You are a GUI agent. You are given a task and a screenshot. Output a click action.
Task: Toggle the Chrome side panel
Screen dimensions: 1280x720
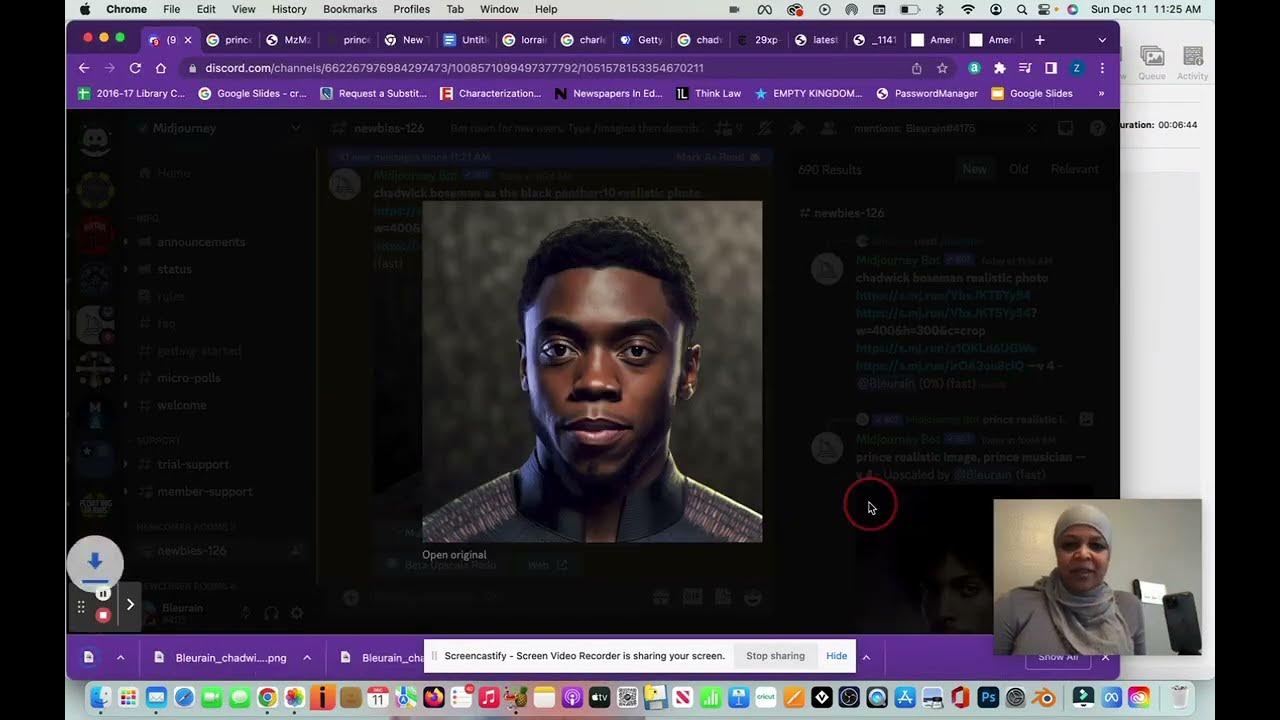(1050, 68)
